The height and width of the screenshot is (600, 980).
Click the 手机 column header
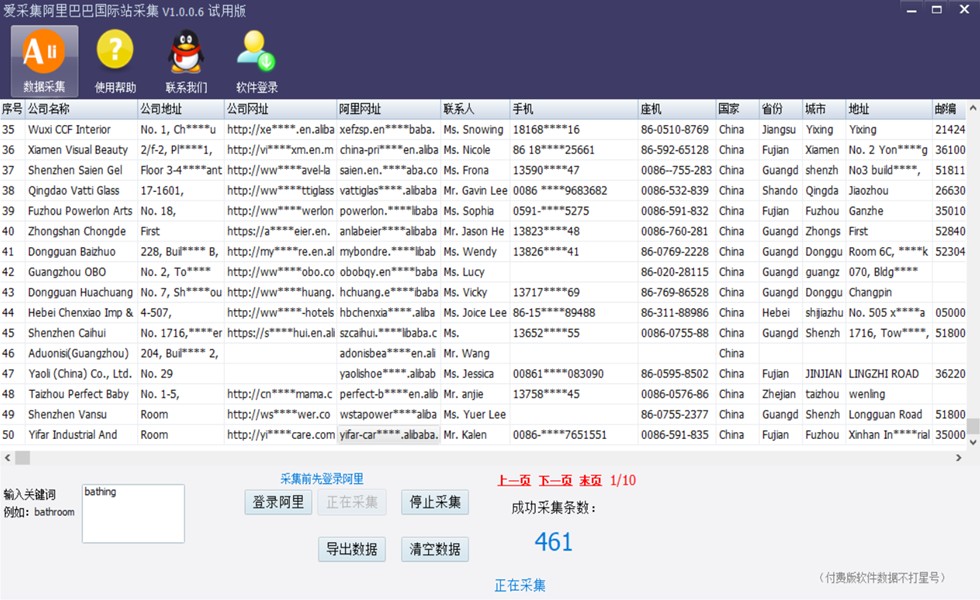click(574, 109)
